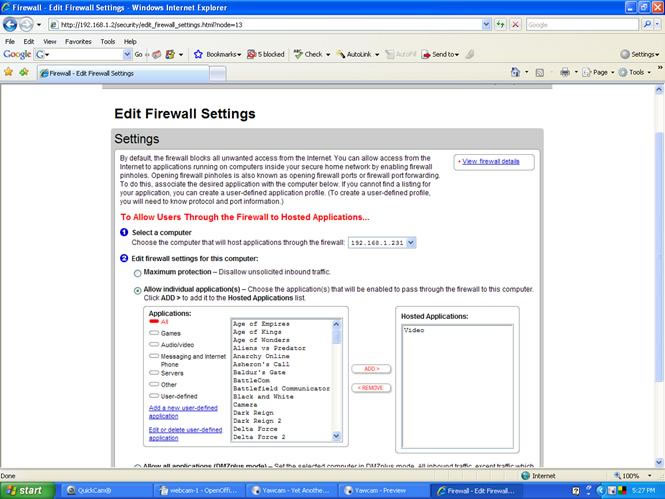Click the AutoFill icon
The width and height of the screenshot is (665, 499).
(x=390, y=54)
